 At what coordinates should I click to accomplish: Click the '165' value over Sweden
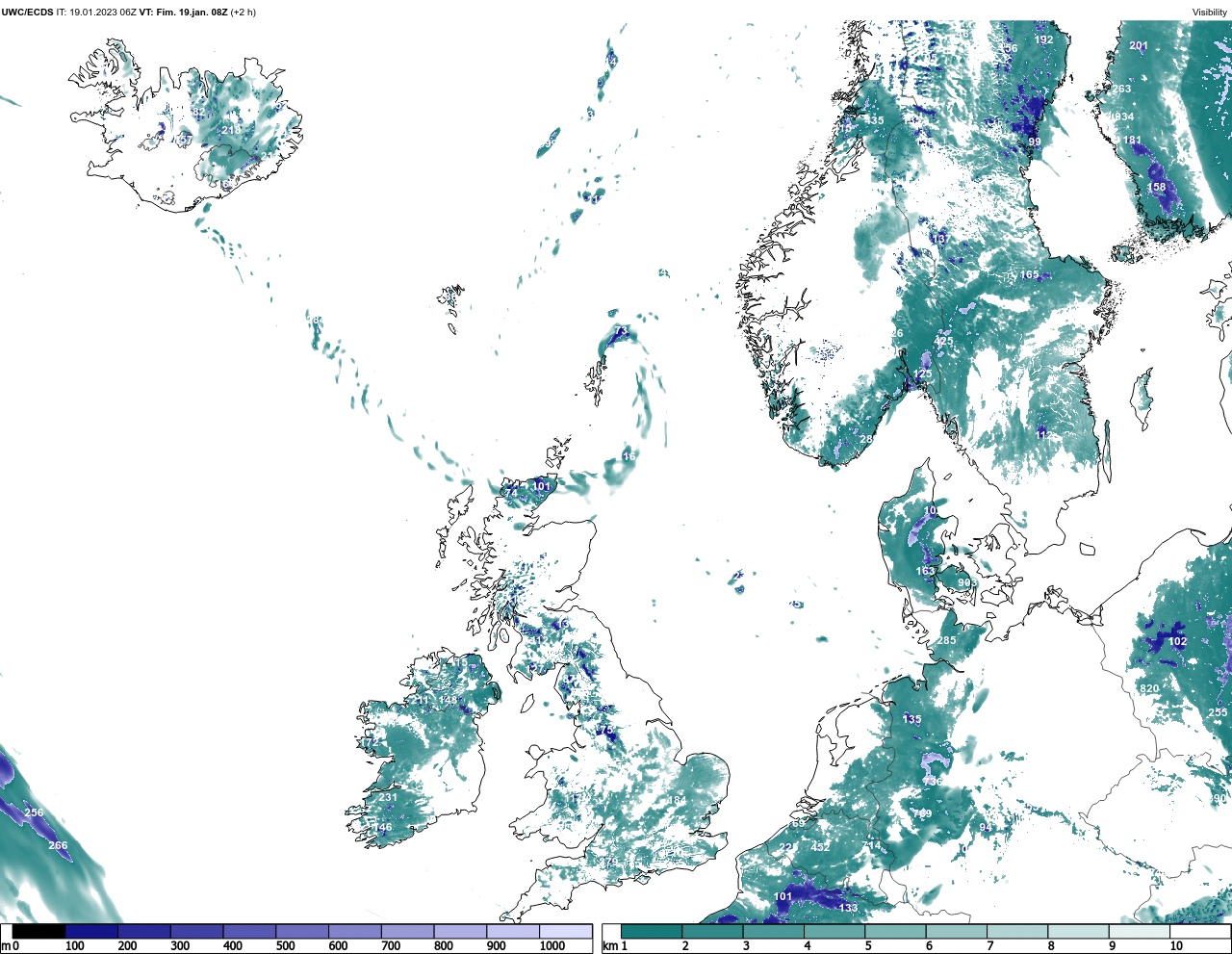1030,274
